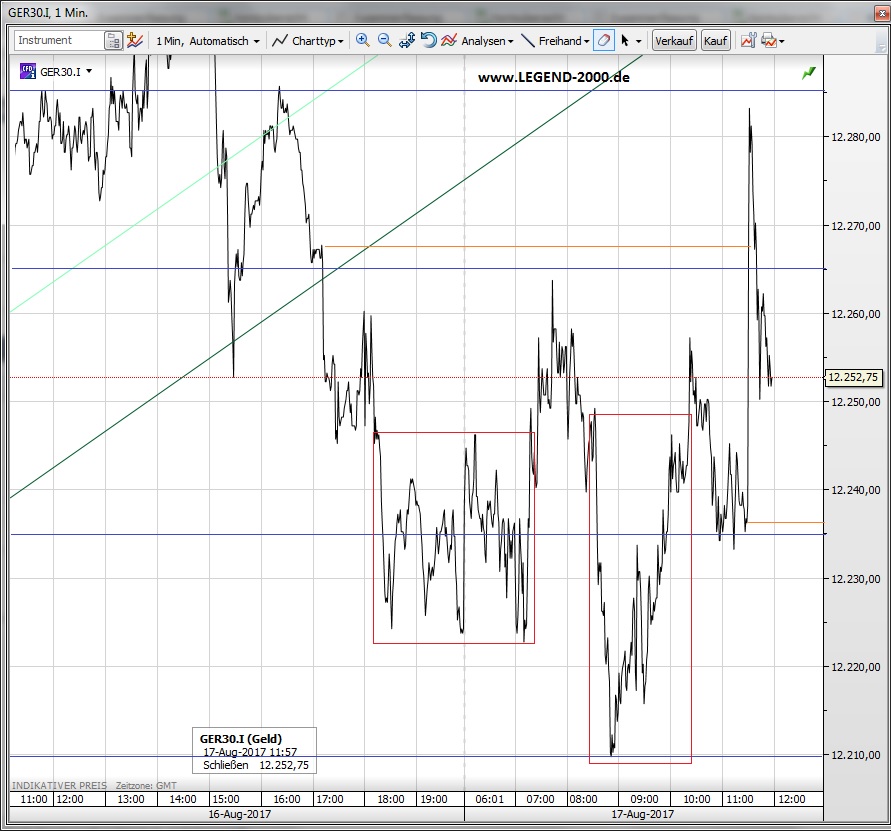Open the GER30.I chart symbol menu
This screenshot has height=831, width=891.
pyautogui.click(x=58, y=71)
